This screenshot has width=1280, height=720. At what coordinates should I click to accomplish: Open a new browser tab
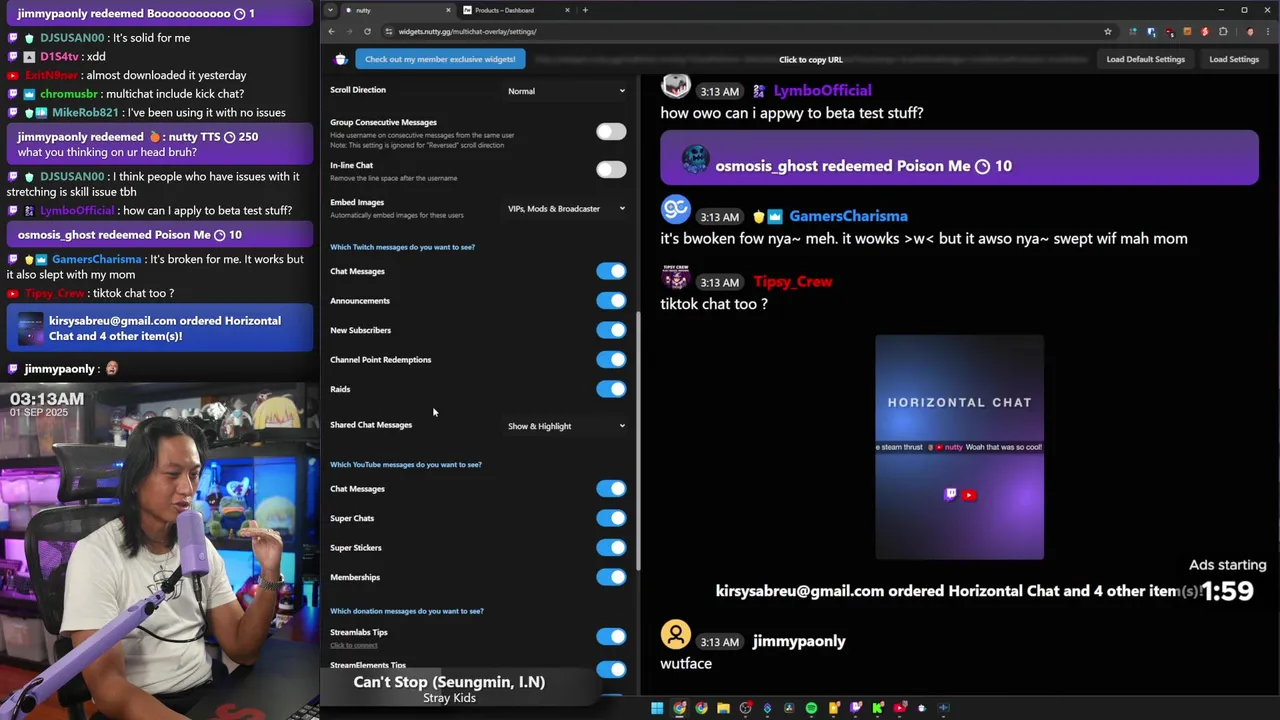[x=585, y=10]
